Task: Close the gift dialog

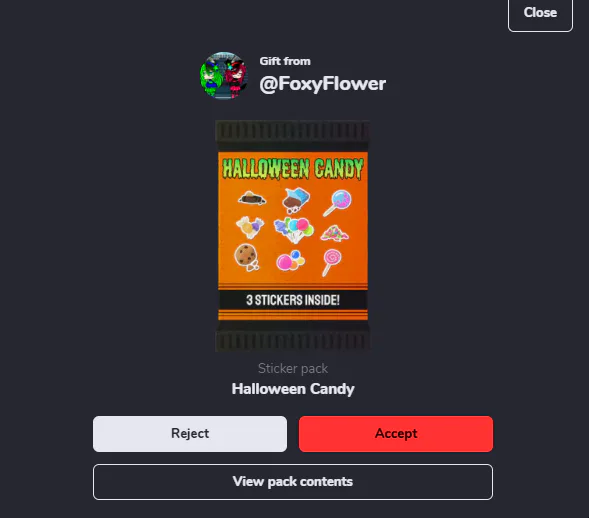Action: coord(540,13)
